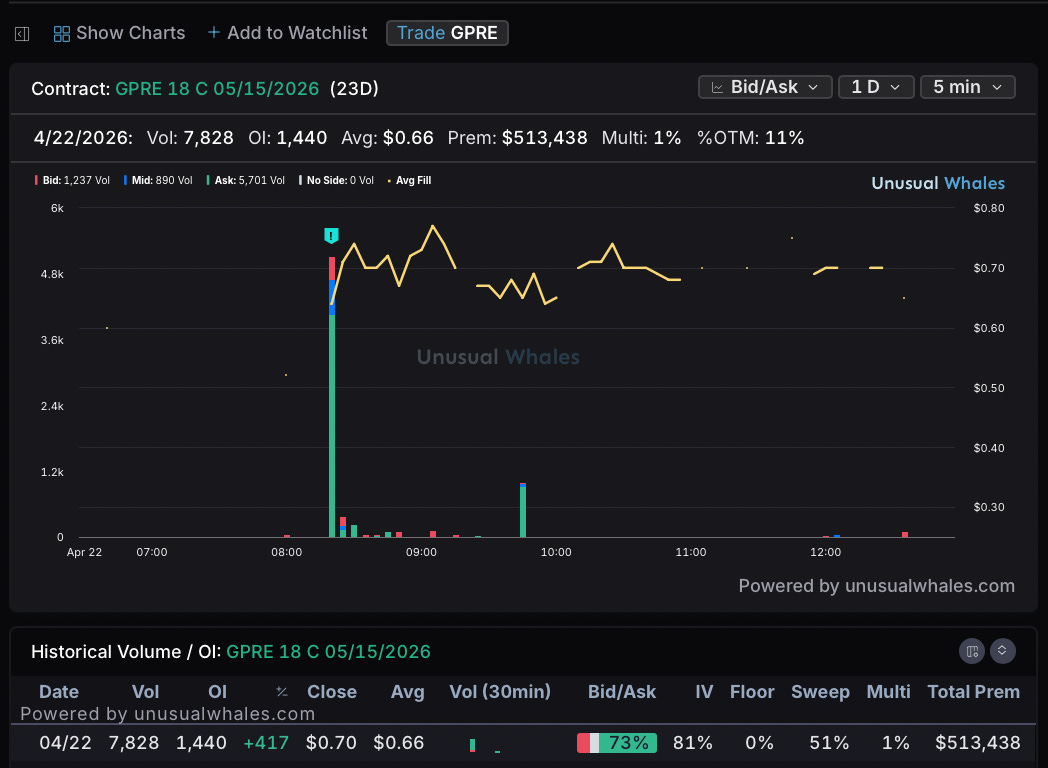Click the Avg: $0.66 summary stat
This screenshot has height=768, width=1048.
coord(387,138)
